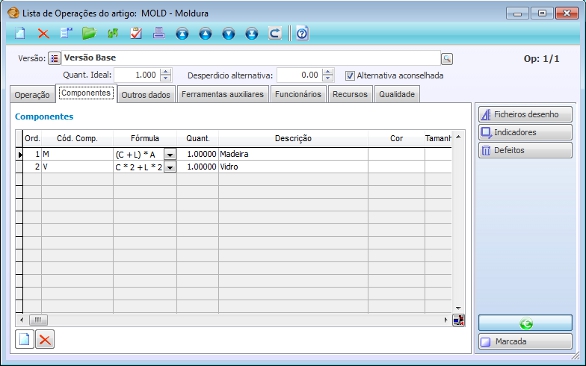Click the table horizontal scroll right arrow

click(445, 320)
